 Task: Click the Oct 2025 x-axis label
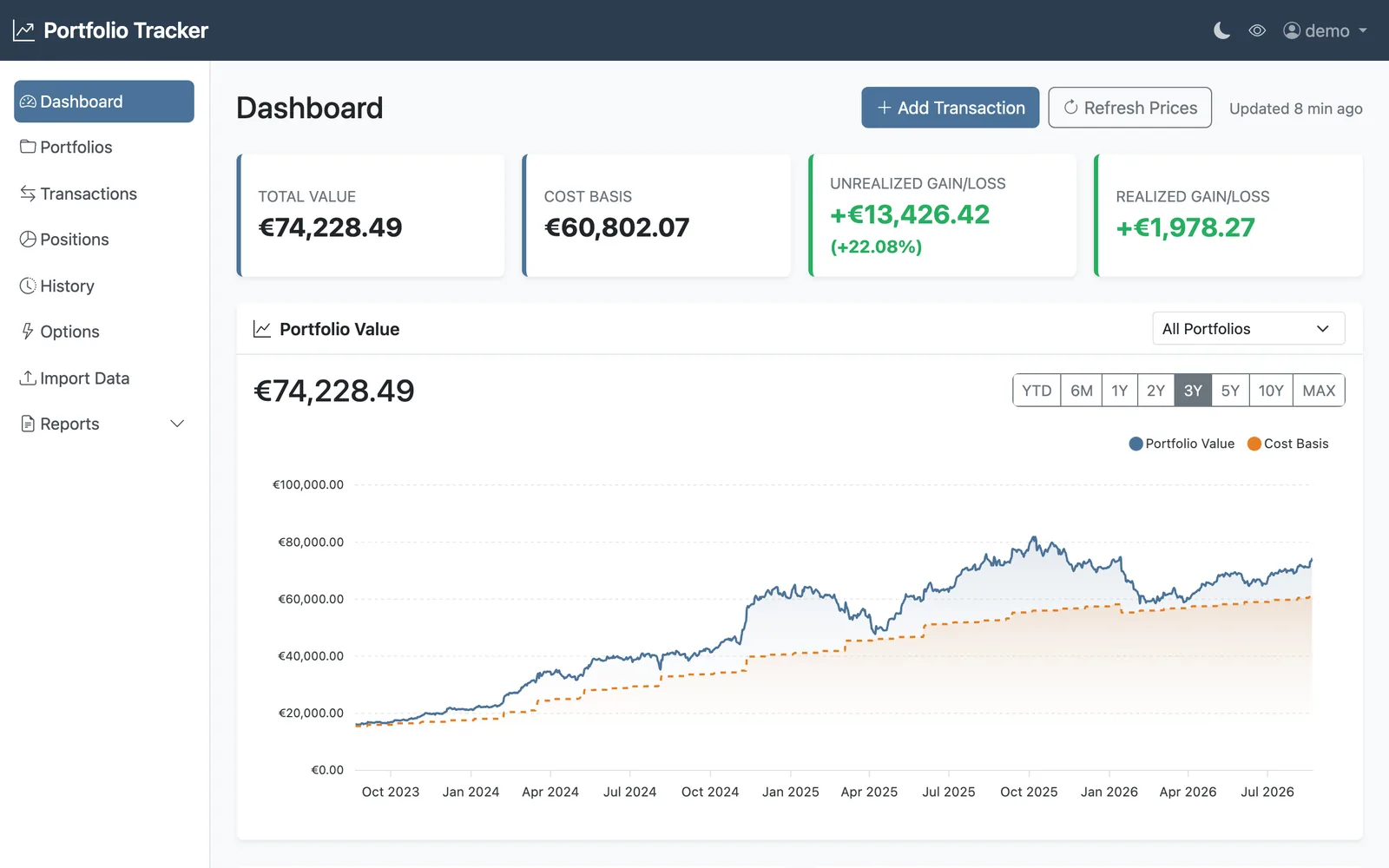point(1029,792)
